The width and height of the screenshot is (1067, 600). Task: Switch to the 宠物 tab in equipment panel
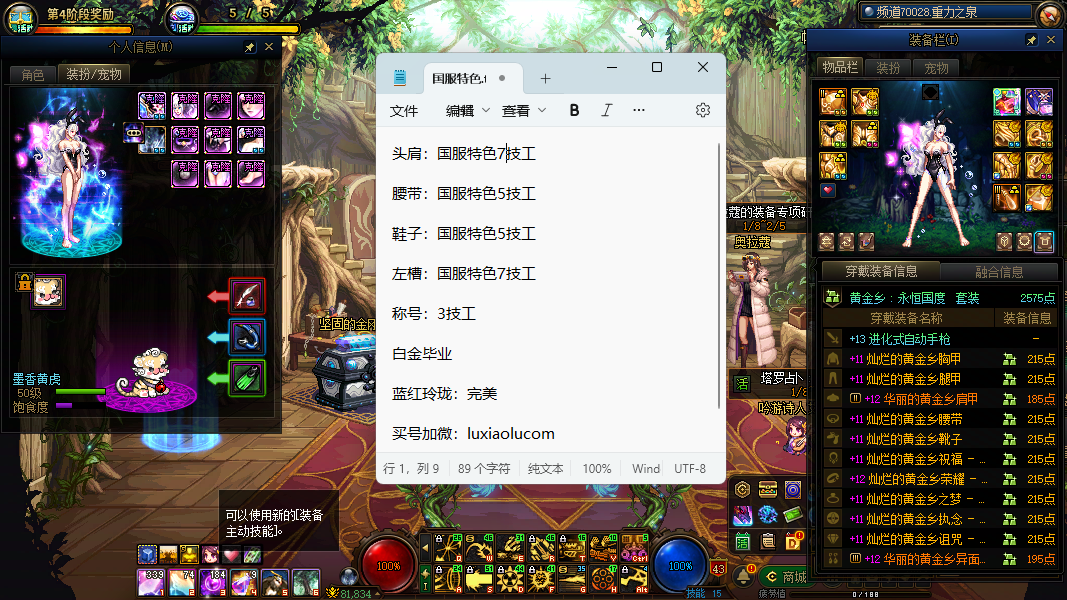pyautogui.click(x=936, y=68)
